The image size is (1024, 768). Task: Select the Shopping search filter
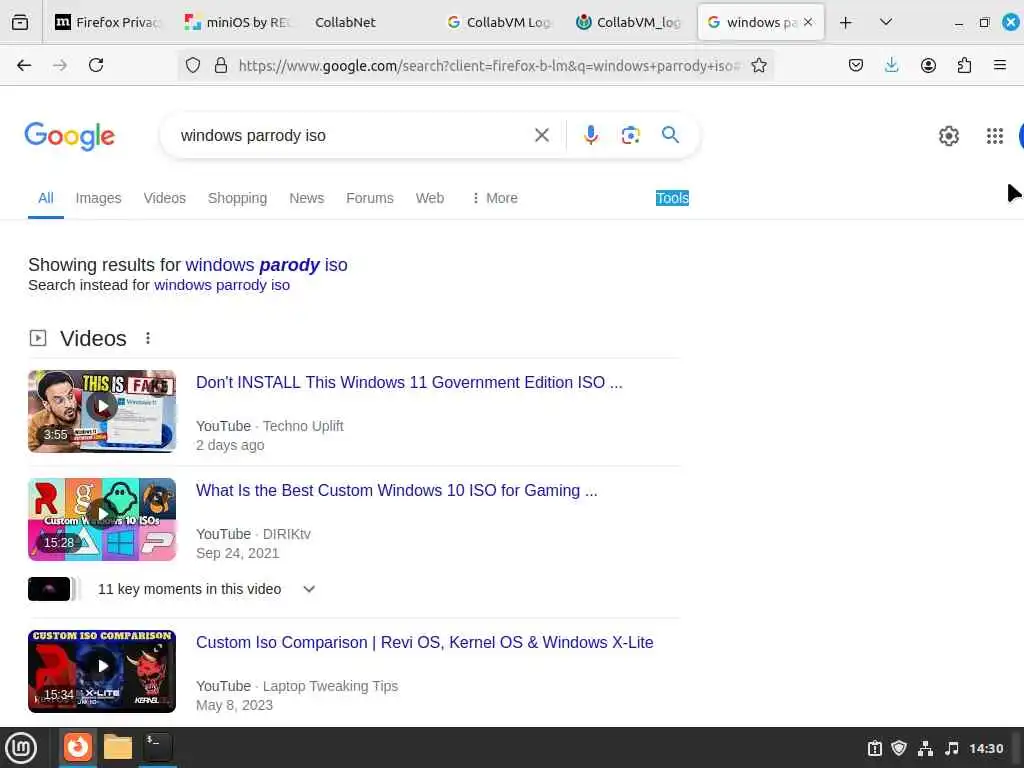point(237,198)
